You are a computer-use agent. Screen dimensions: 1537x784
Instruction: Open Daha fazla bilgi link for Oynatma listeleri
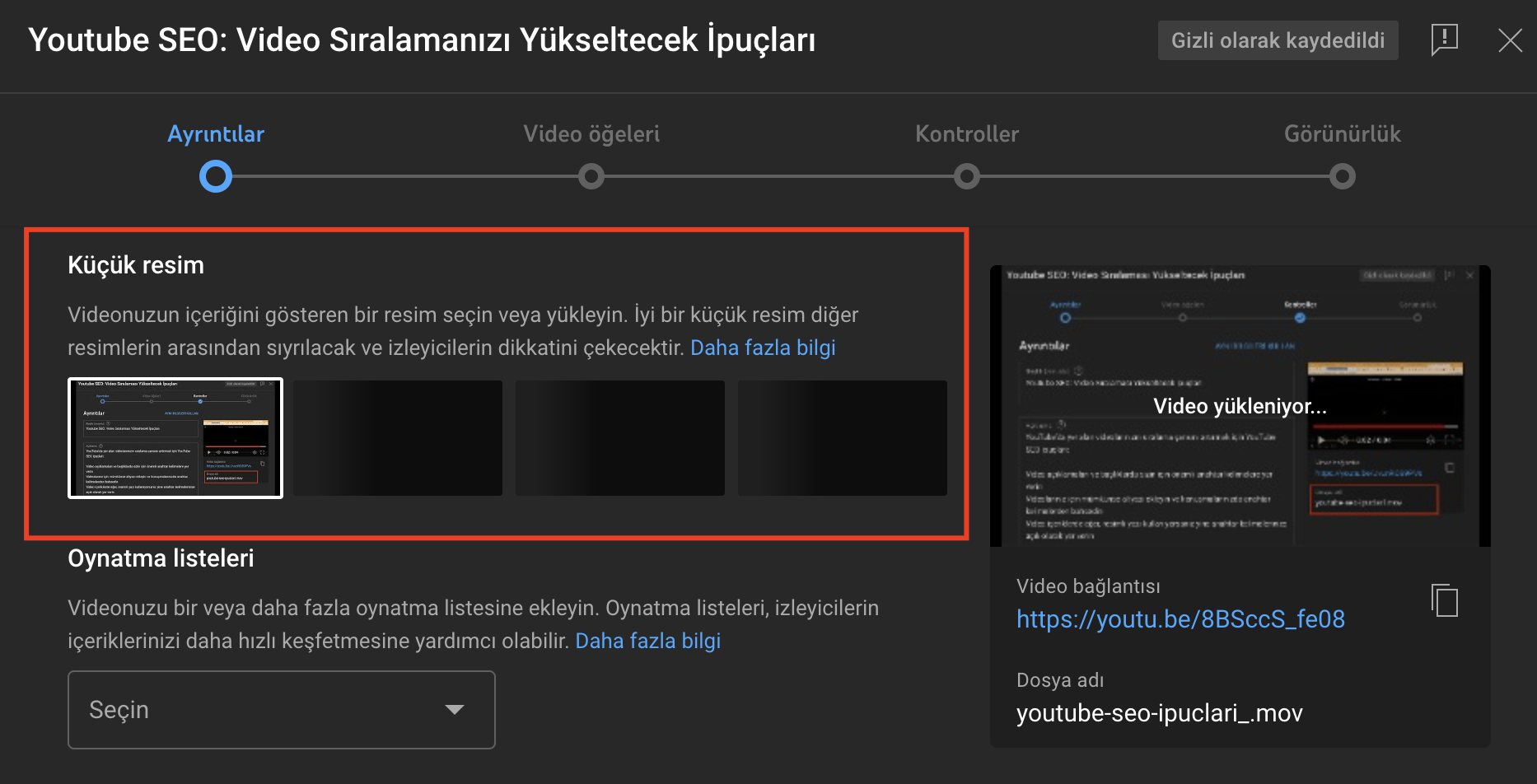pyautogui.click(x=647, y=641)
